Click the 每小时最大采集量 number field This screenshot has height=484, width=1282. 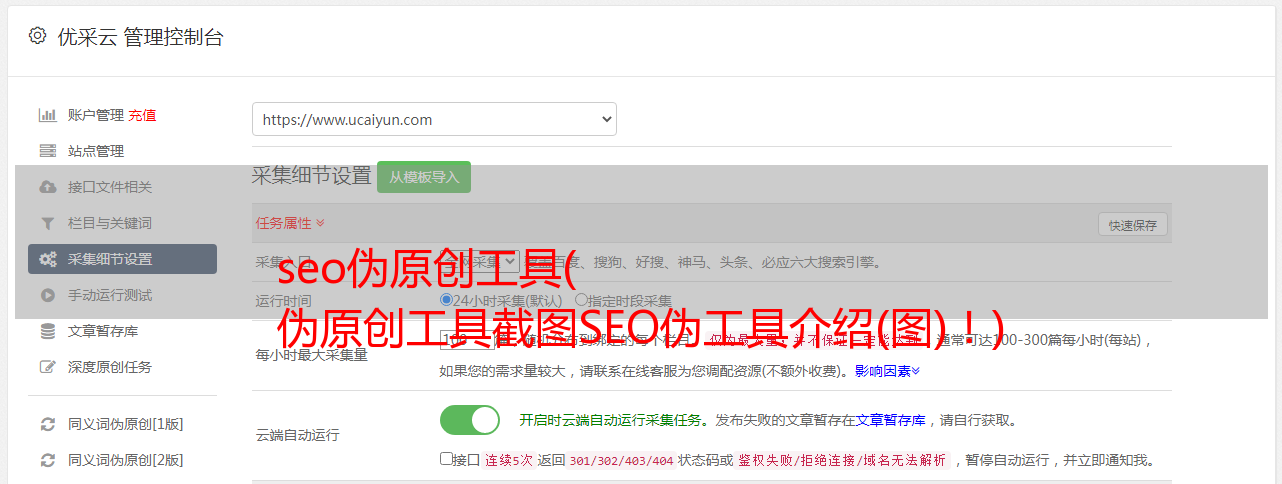click(x=467, y=340)
